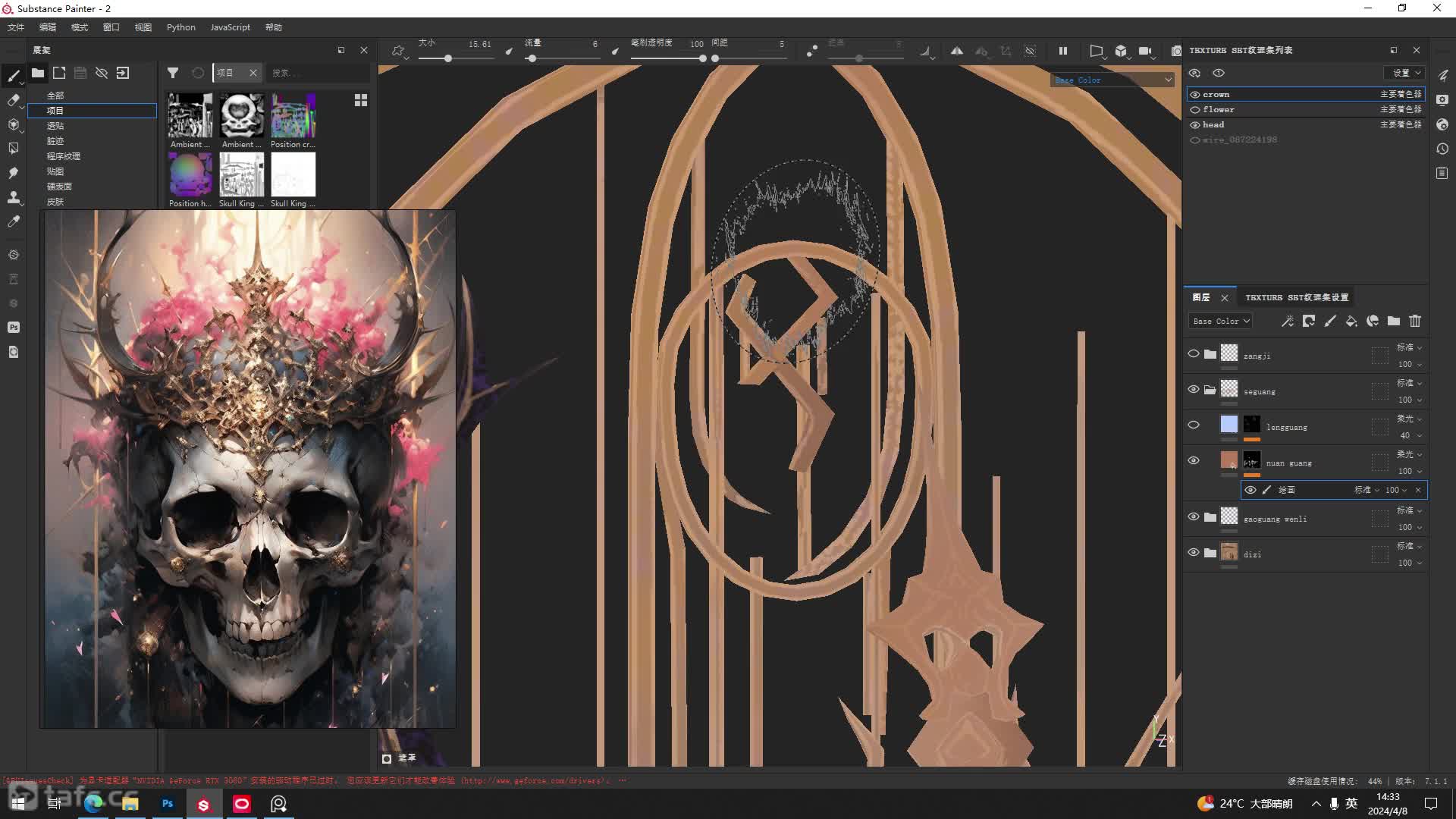Hide the zangji layer folder
This screenshot has width=1456, height=819.
coord(1194,353)
